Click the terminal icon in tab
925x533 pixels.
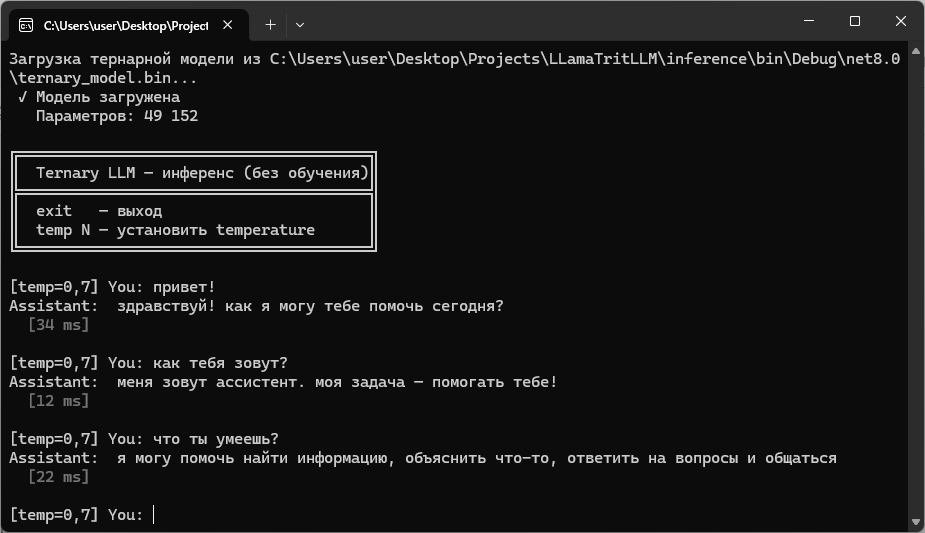coord(26,25)
